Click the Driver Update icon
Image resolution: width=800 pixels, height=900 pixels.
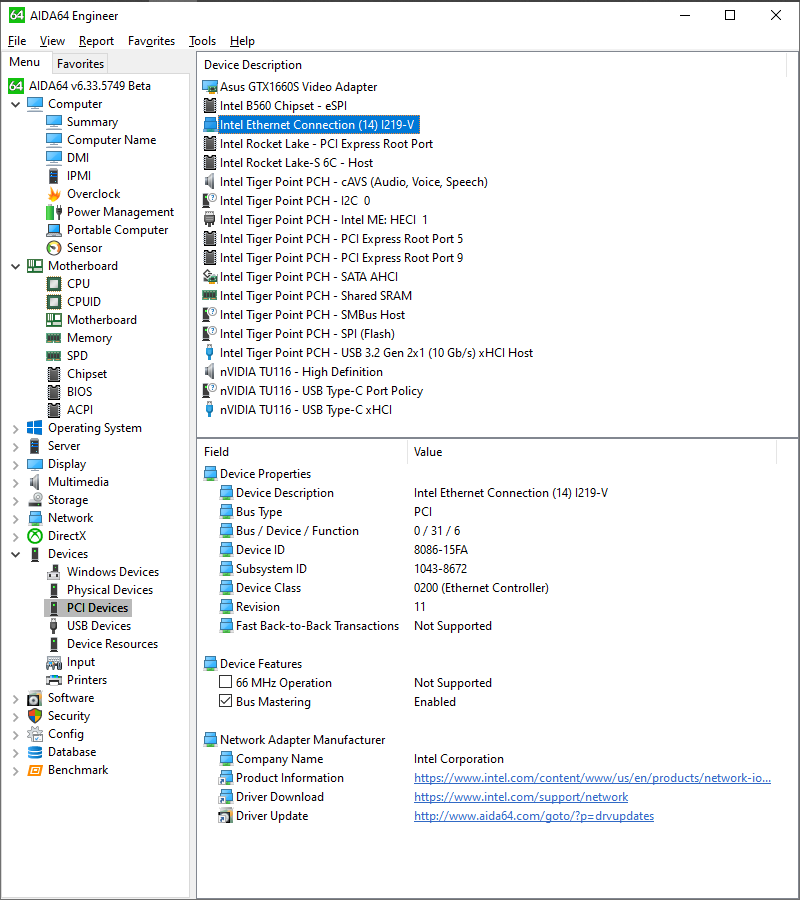pyautogui.click(x=226, y=816)
